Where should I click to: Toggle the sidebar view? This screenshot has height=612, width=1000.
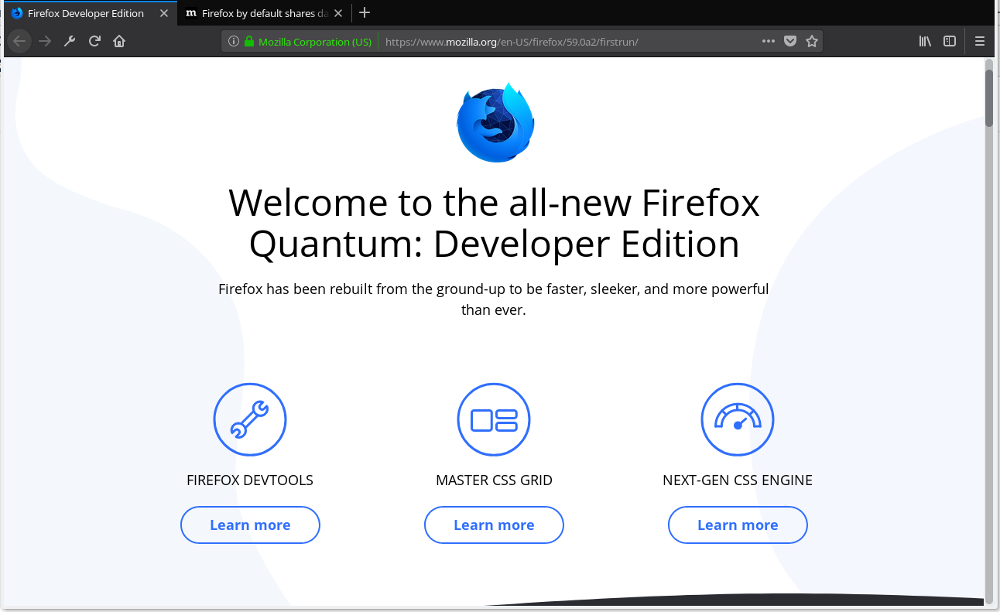[x=950, y=41]
